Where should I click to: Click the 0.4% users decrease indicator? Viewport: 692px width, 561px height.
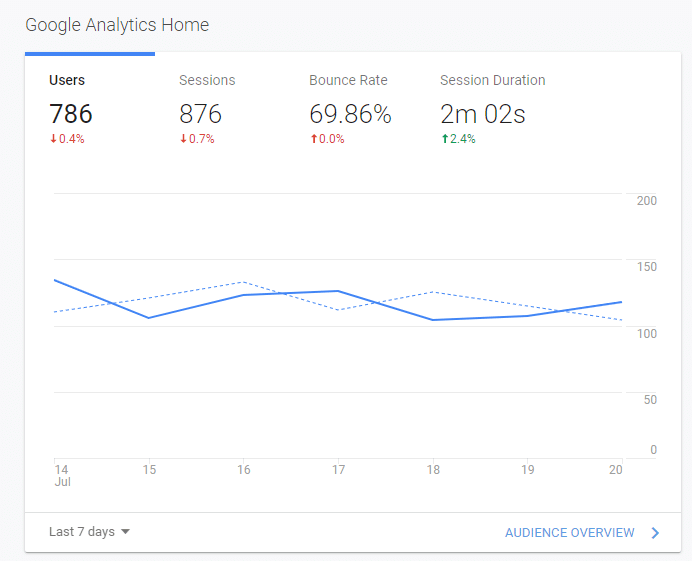pyautogui.click(x=67, y=139)
